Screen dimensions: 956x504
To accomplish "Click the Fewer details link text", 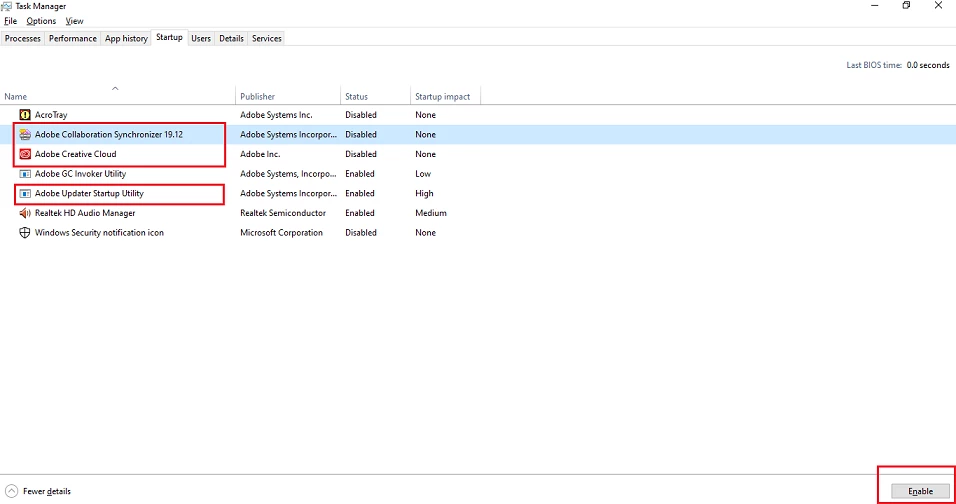I will [x=47, y=491].
